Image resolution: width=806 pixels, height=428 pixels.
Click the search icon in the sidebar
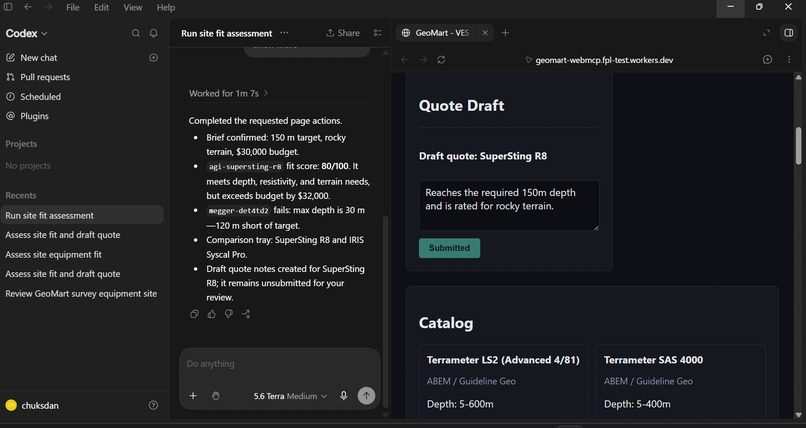(136, 33)
